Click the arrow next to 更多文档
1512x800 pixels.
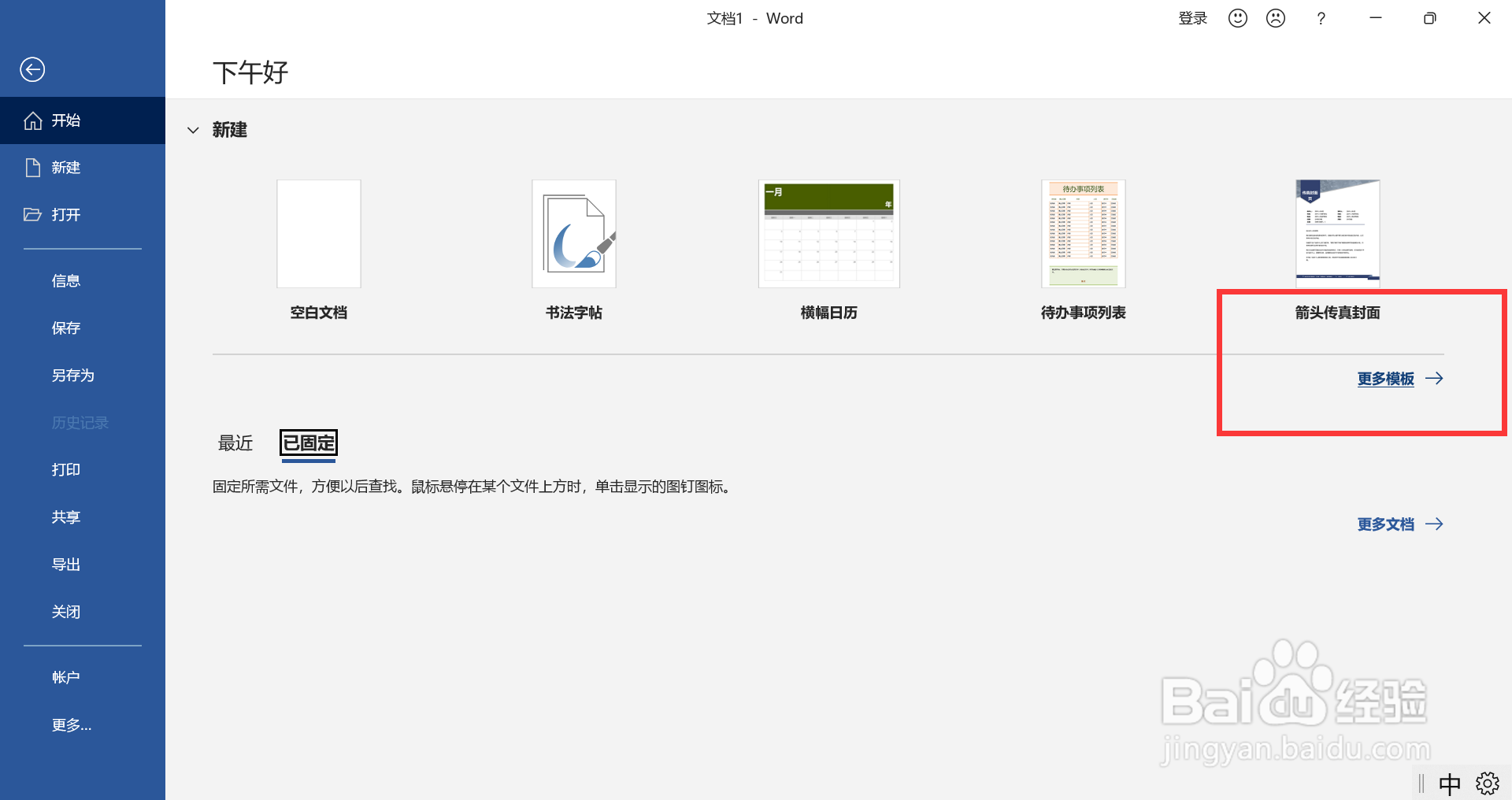pyautogui.click(x=1434, y=524)
